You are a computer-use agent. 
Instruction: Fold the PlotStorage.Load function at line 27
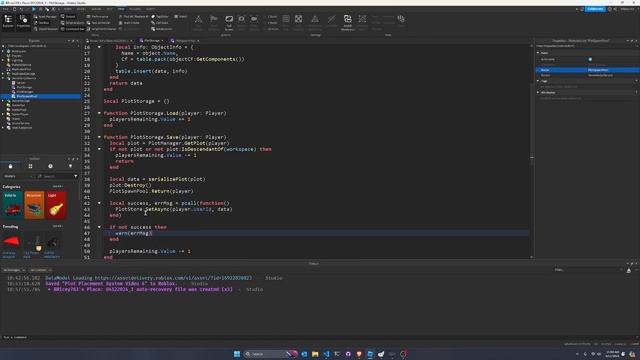coord(99,113)
